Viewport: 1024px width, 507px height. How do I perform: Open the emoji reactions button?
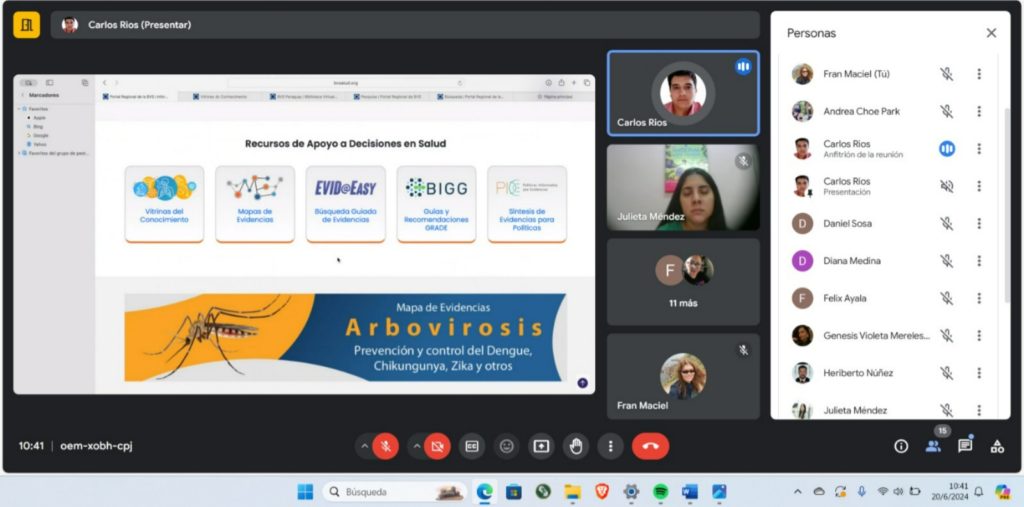coord(507,446)
